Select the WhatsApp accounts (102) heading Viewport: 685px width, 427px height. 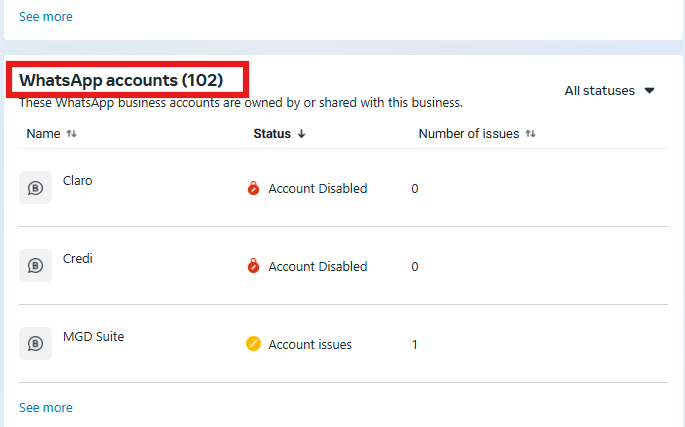[121, 79]
